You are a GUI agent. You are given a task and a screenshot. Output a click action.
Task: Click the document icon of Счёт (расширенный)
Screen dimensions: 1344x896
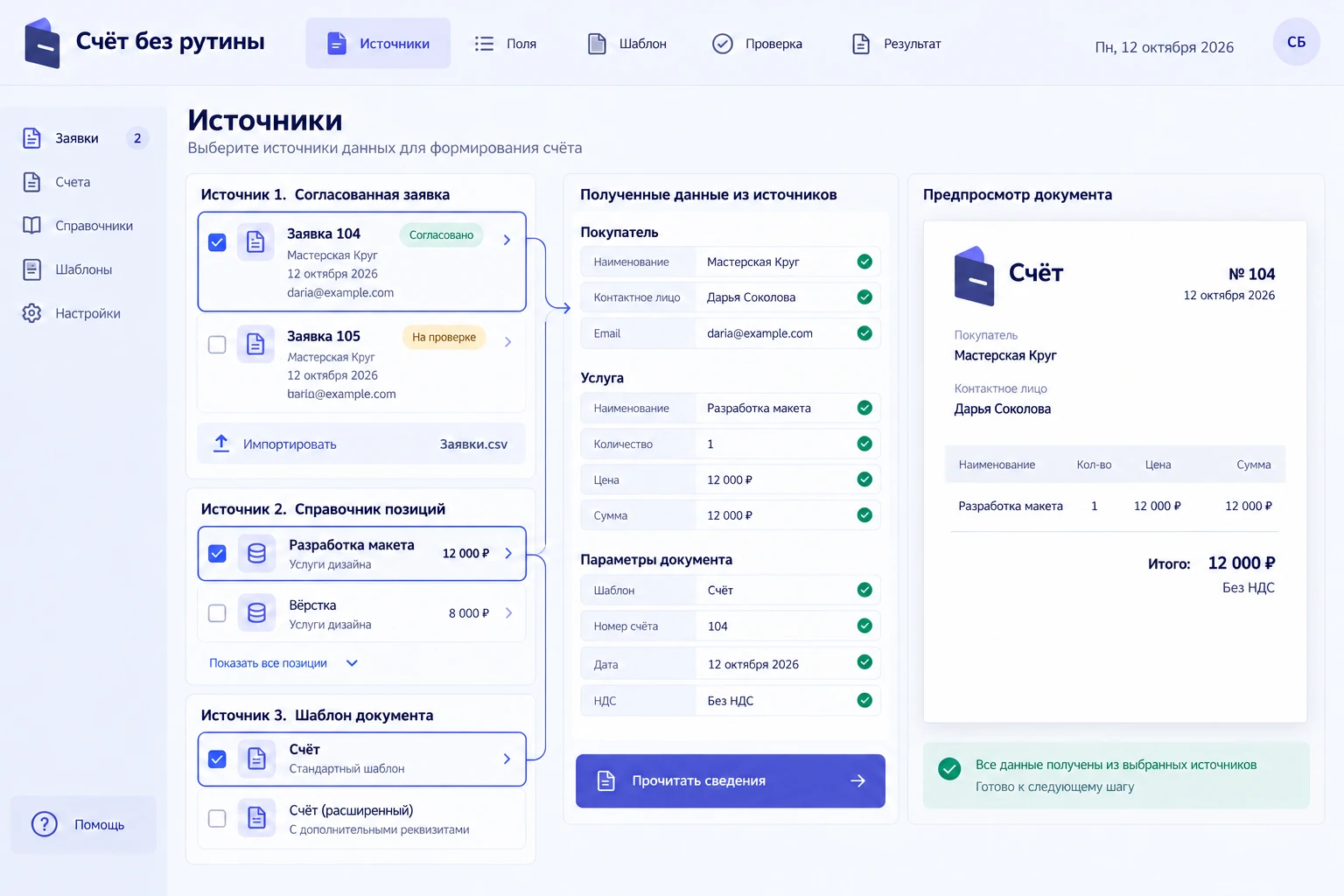(256, 818)
